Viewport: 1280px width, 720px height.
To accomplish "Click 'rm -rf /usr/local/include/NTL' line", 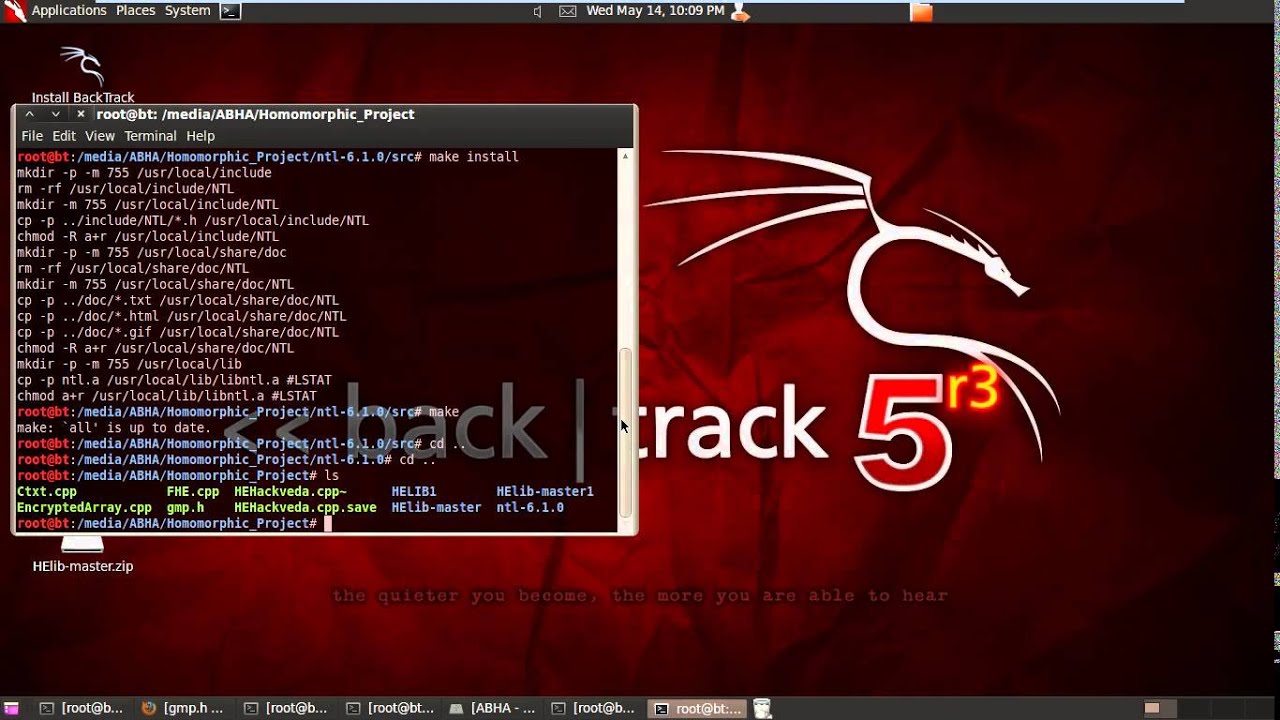I will tap(125, 189).
